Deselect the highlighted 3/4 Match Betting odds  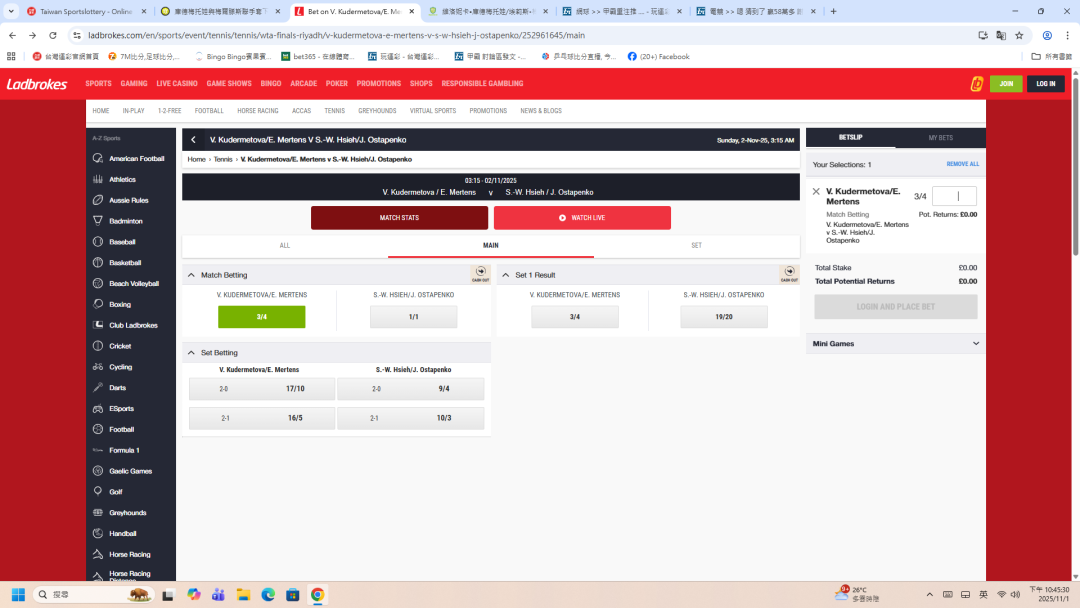coord(262,317)
